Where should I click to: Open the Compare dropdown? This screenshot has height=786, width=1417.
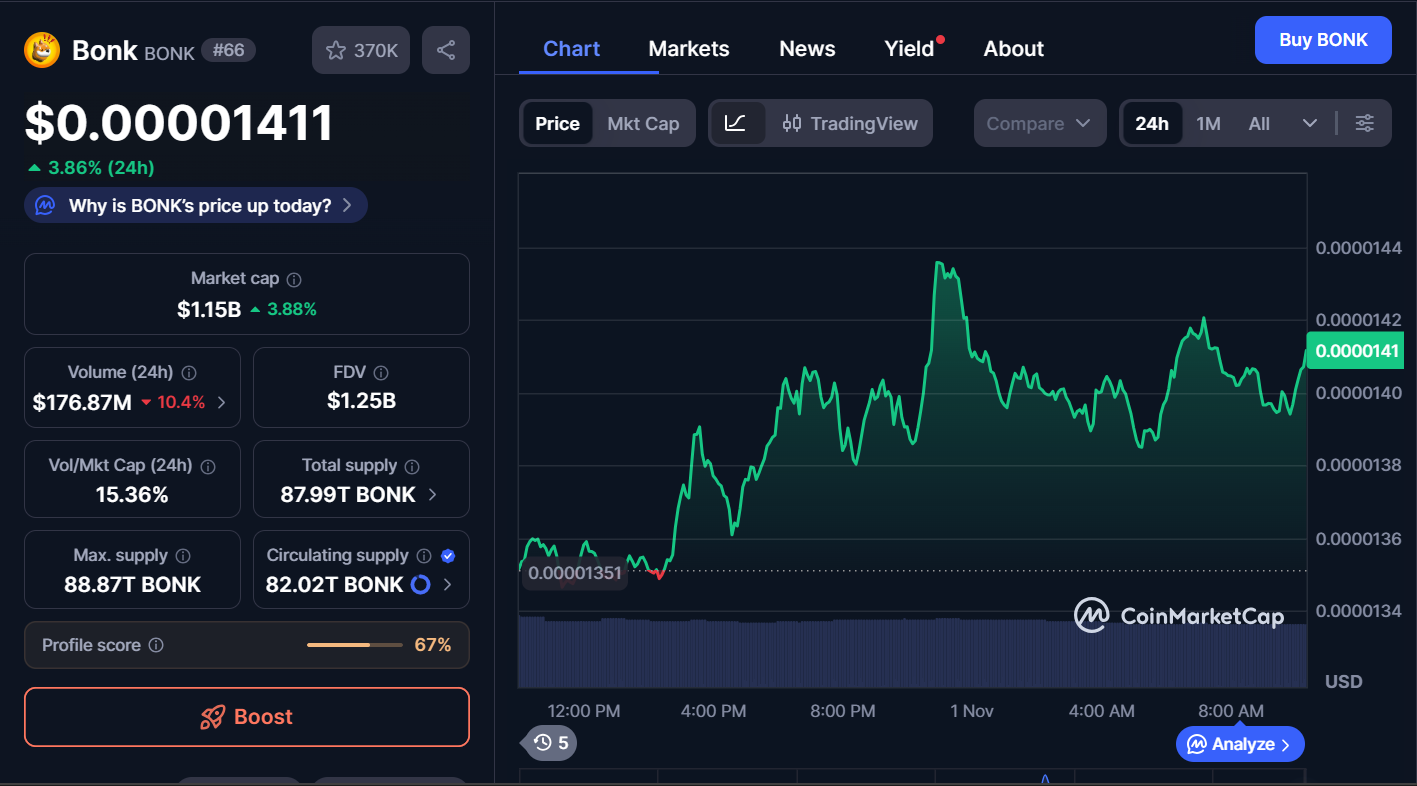coord(1039,123)
